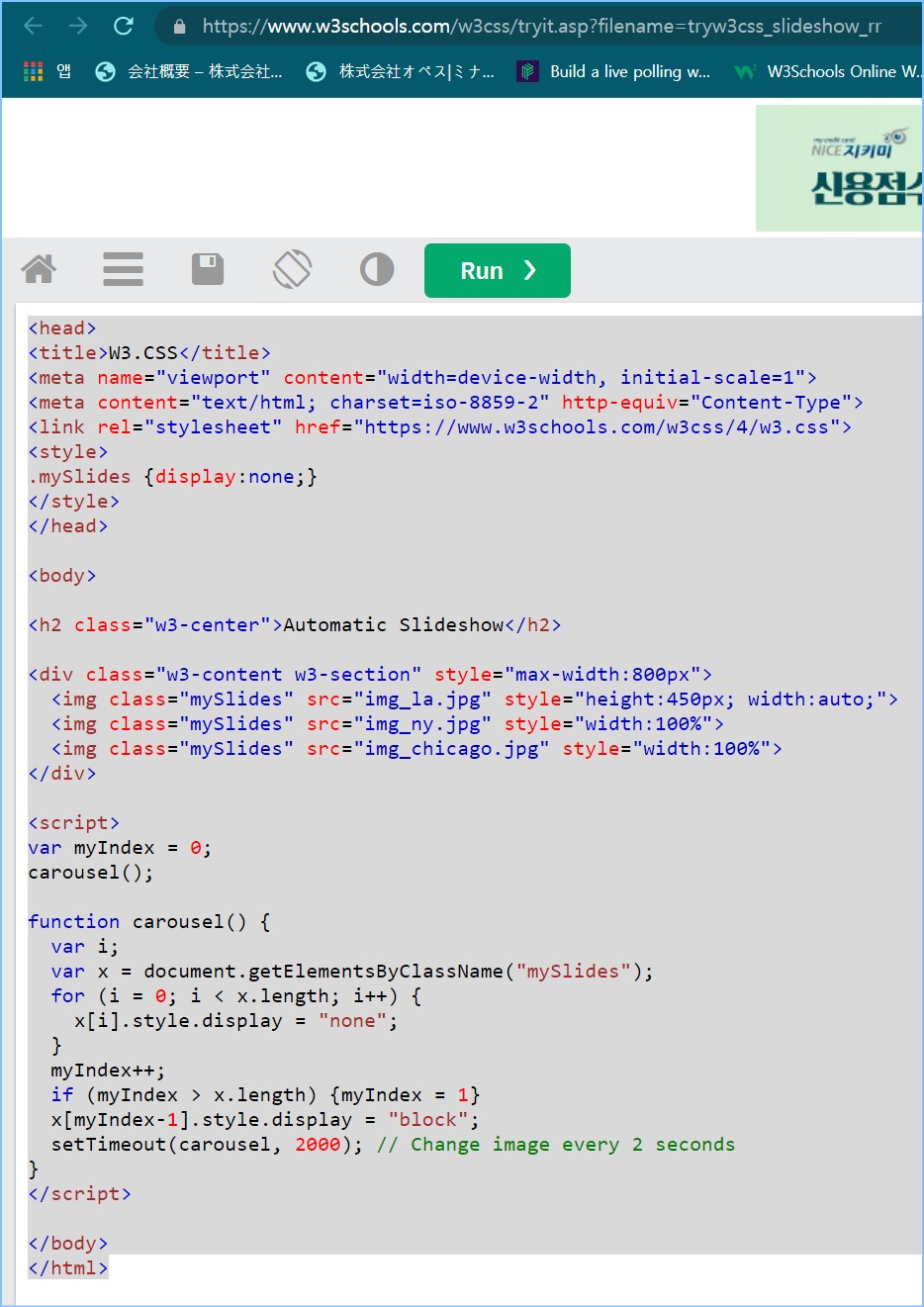
Task: Click the img_chicago.jpg image tag line
Action: pos(416,749)
